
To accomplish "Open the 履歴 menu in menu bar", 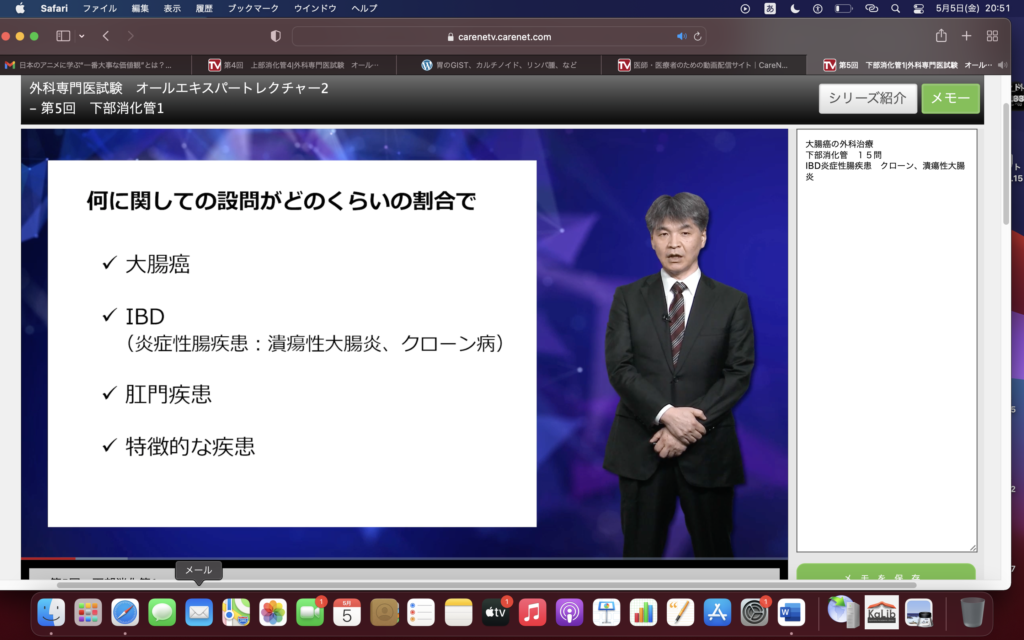I will (x=205, y=8).
